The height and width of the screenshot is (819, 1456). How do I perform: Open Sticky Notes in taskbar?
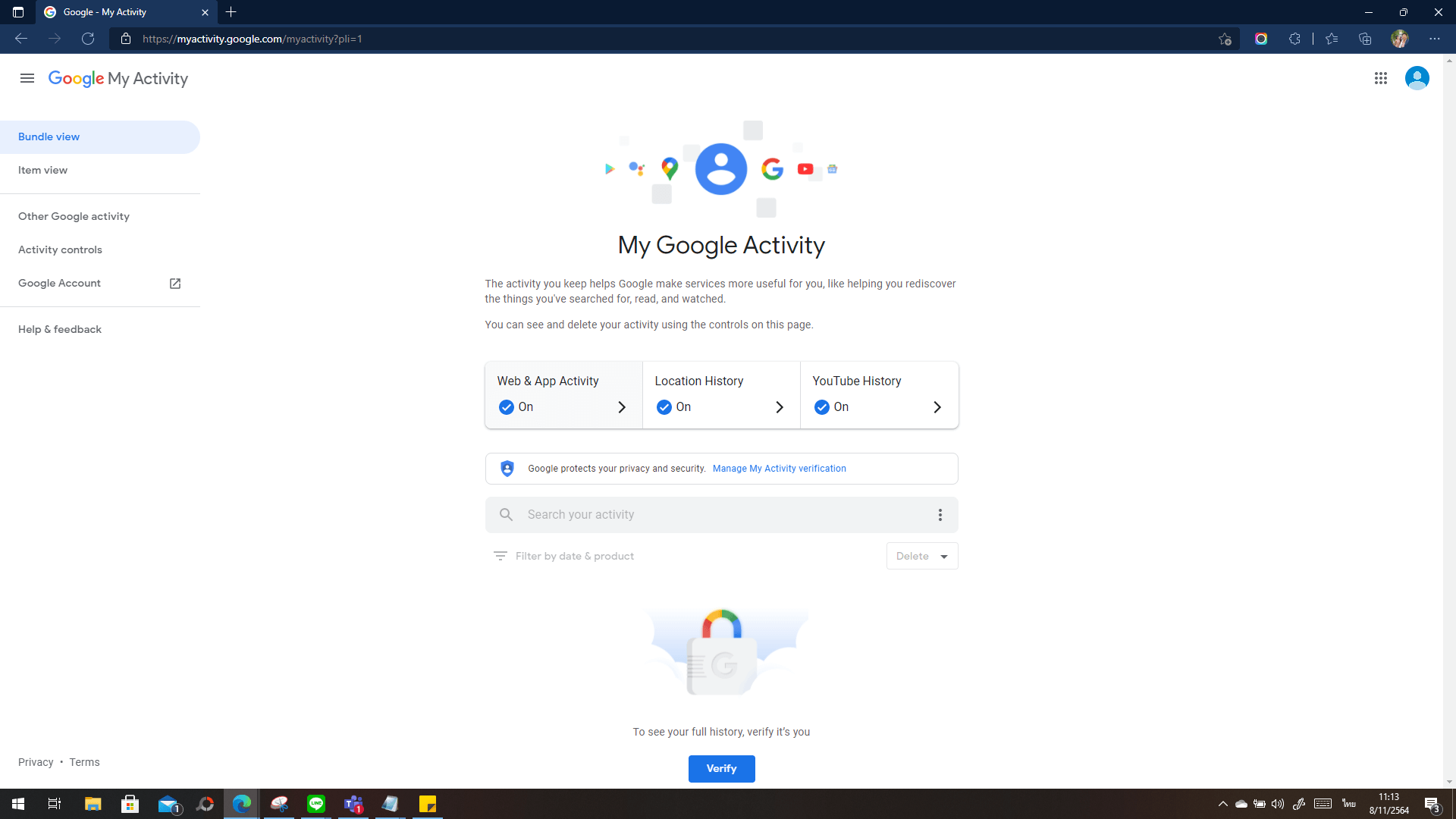pos(428,804)
